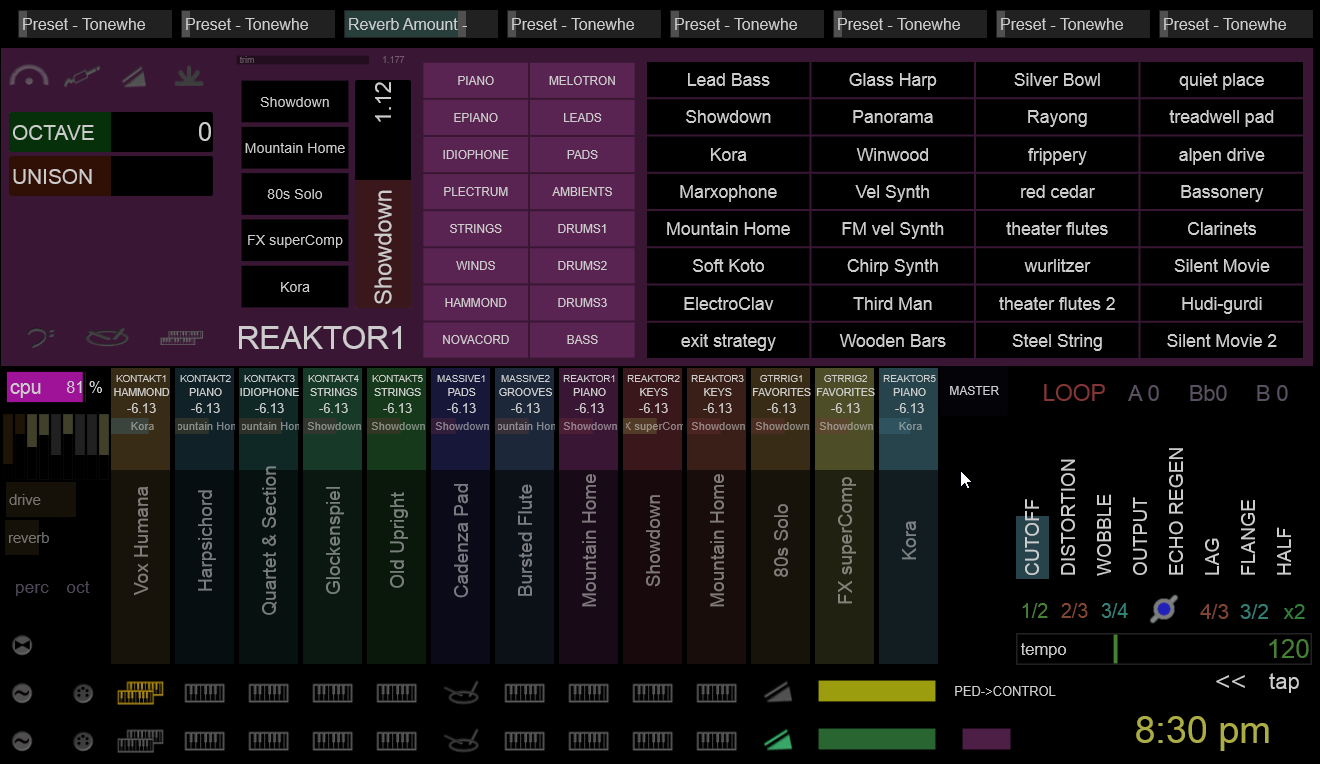1320x764 pixels.
Task: Toggle the LOOP control
Action: 1073,393
